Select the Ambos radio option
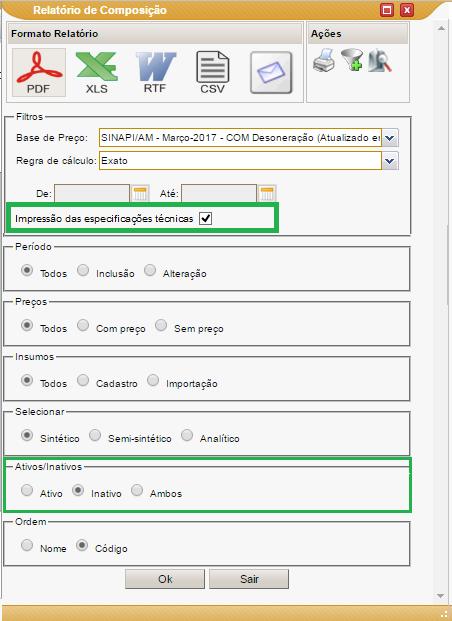This screenshot has width=452, height=621. tap(137, 490)
